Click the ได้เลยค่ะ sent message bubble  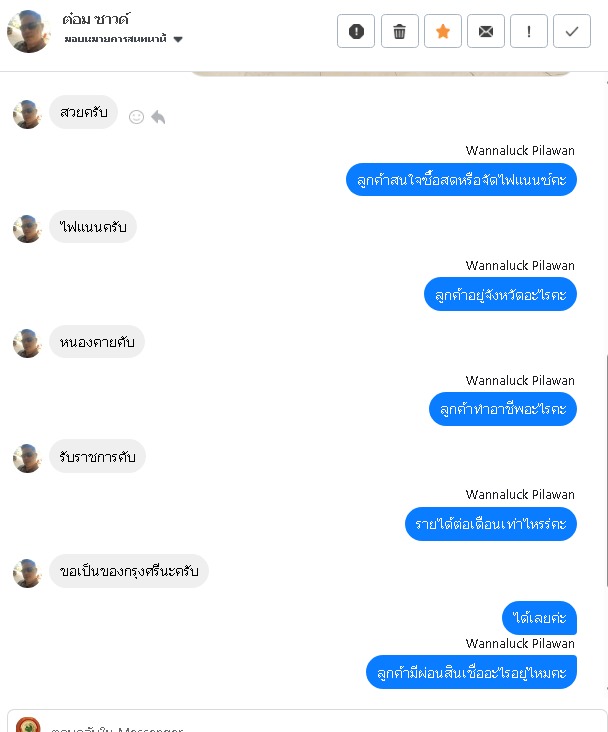tap(539, 618)
